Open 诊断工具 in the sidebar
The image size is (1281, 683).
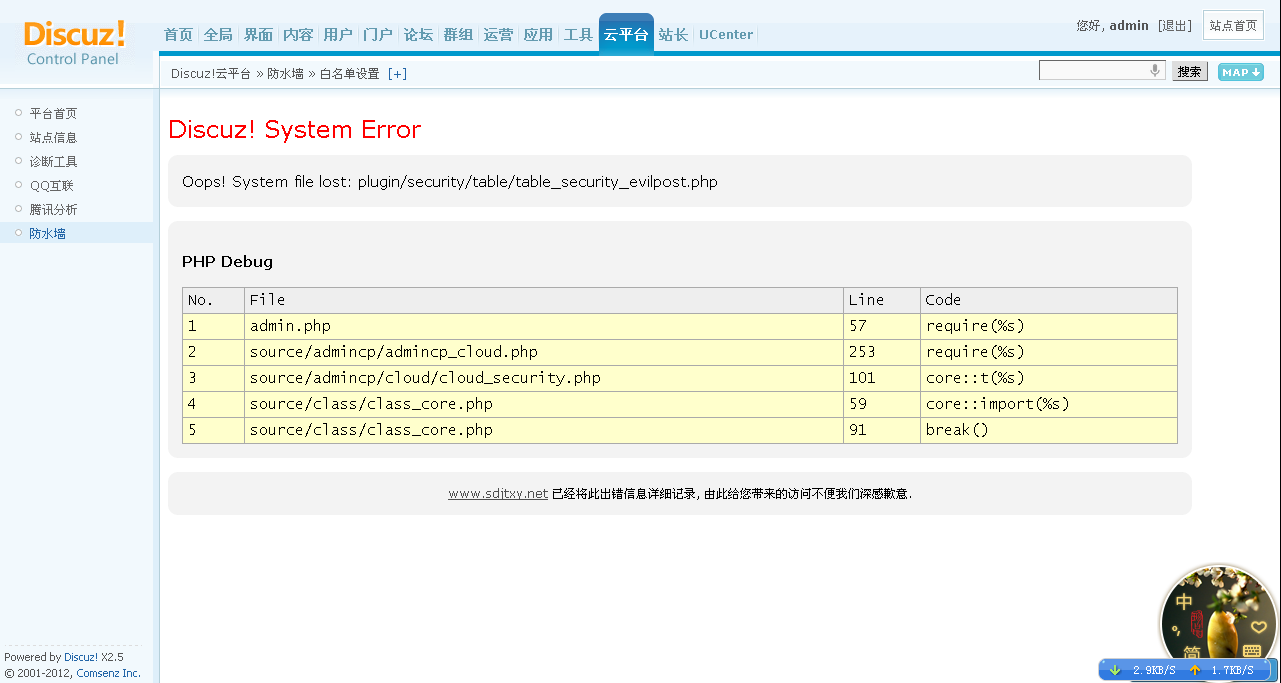(53, 162)
